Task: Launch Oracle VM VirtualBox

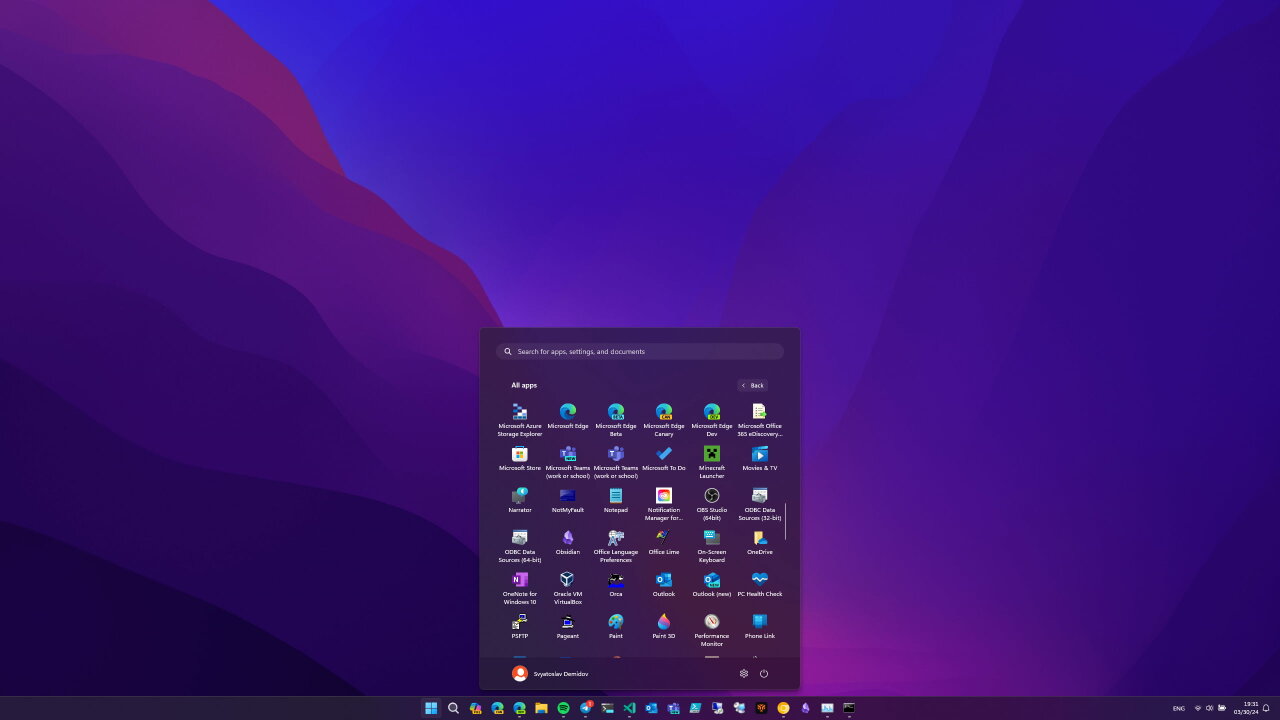Action: coord(568,588)
